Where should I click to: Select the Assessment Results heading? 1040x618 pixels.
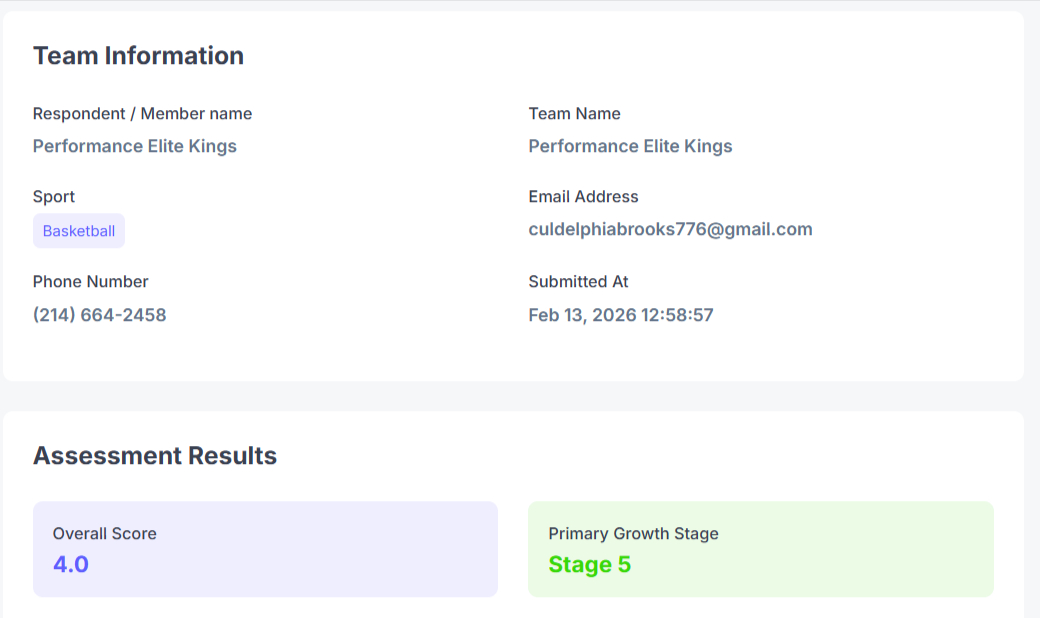pyautogui.click(x=155, y=456)
